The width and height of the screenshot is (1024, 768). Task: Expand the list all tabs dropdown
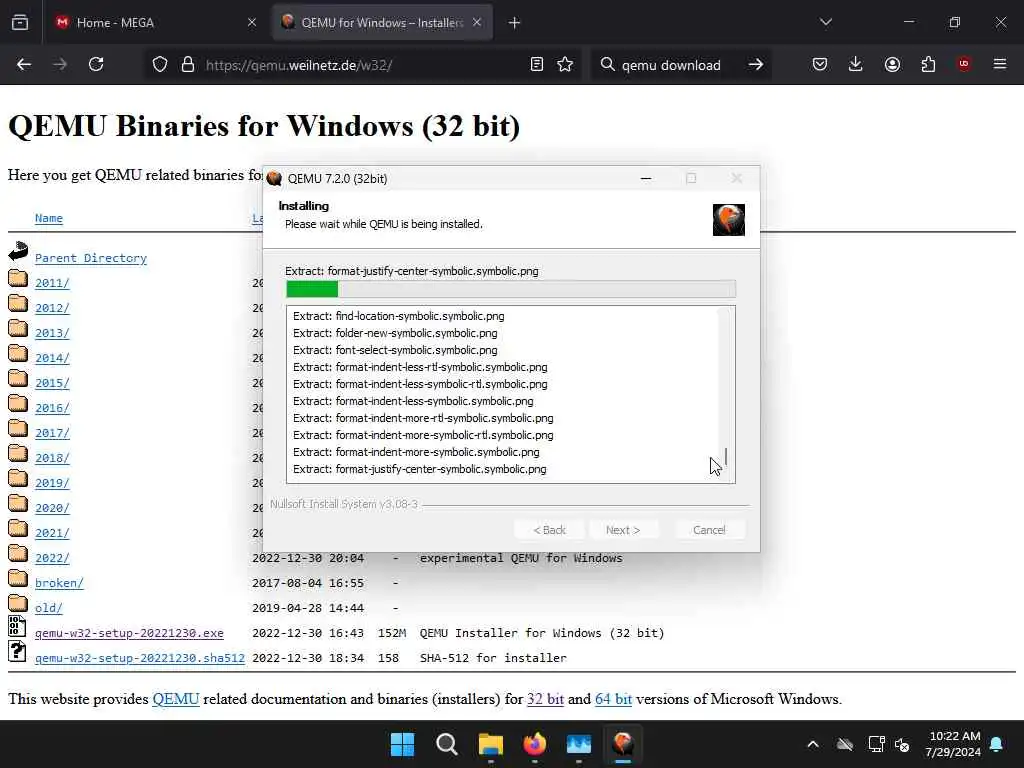825,22
